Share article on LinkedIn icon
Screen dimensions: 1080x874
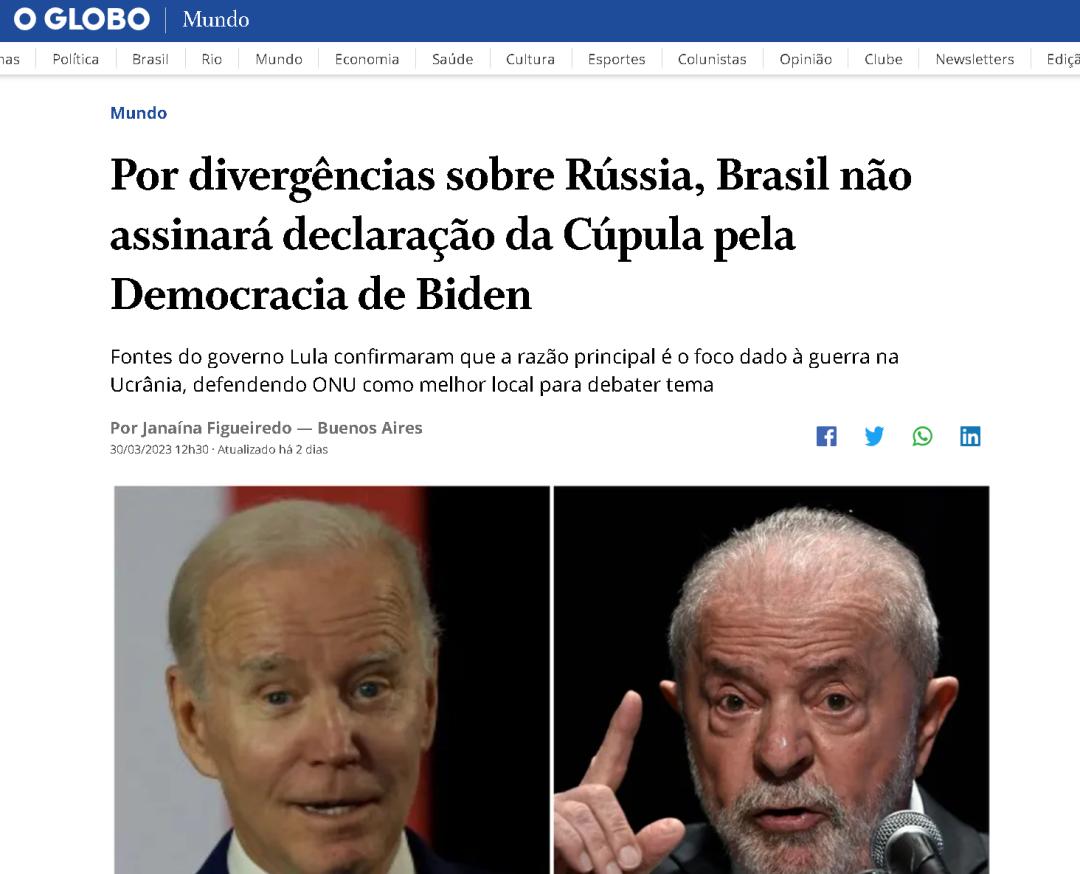[x=970, y=436]
